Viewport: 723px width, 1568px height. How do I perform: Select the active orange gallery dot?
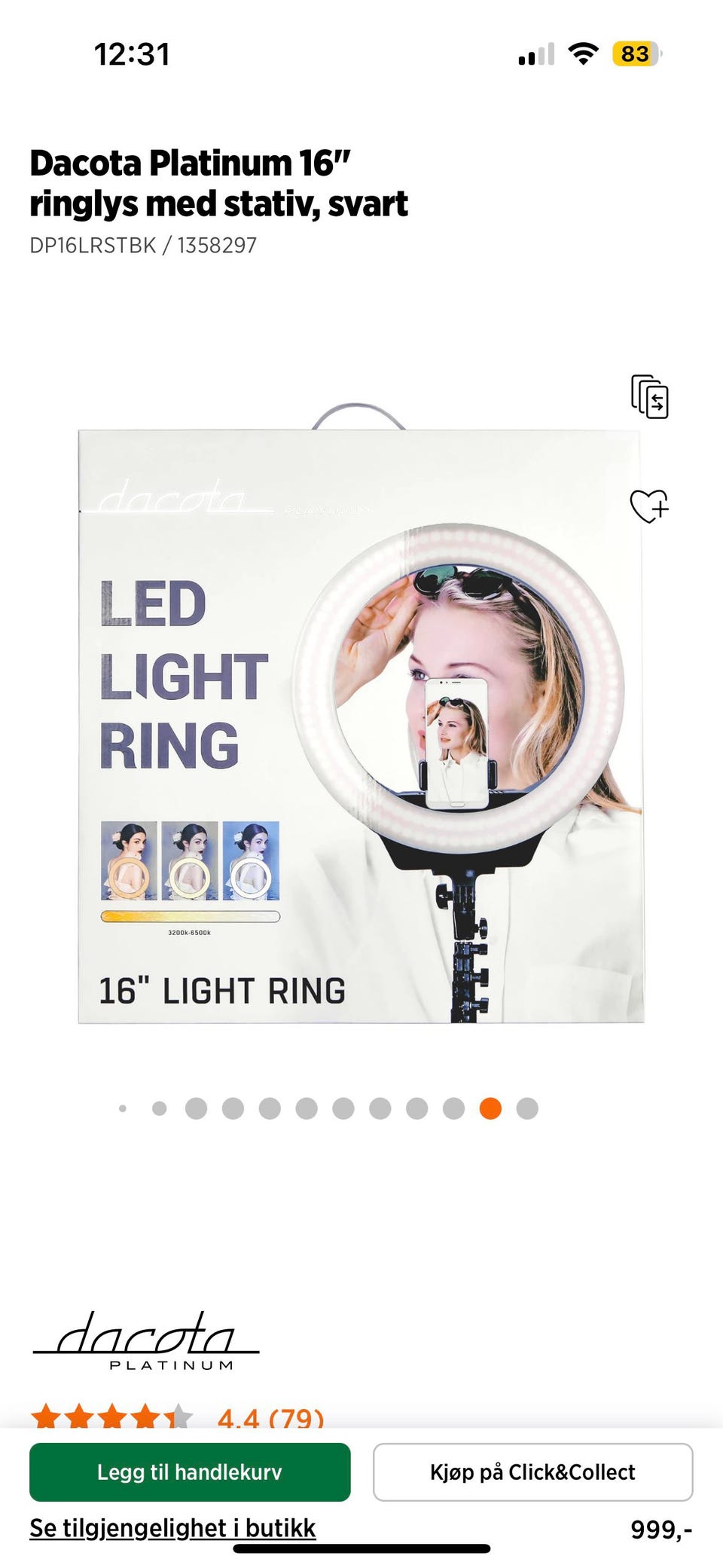point(490,1108)
